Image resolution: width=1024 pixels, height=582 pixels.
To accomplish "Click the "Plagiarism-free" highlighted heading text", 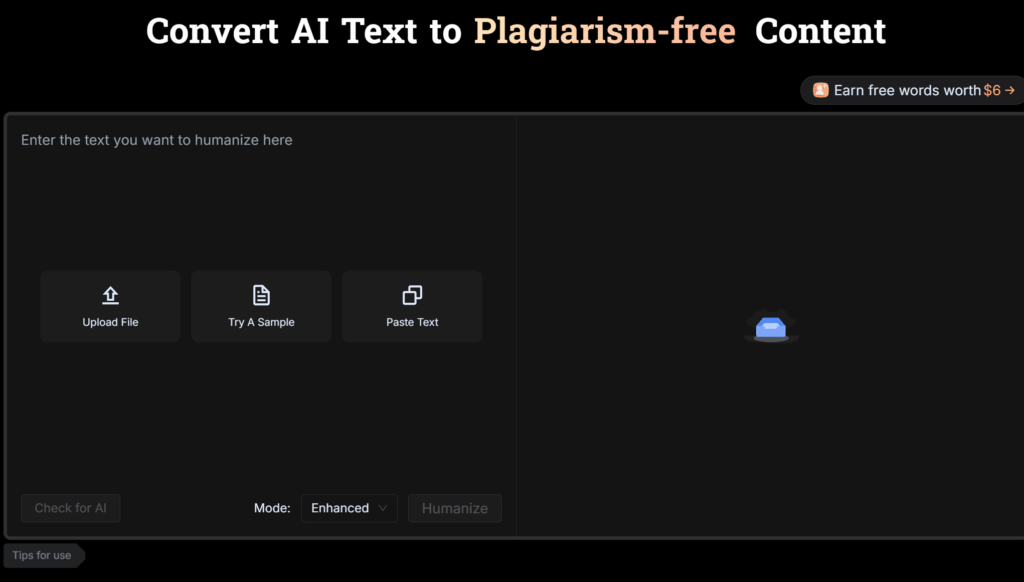I will pos(604,31).
